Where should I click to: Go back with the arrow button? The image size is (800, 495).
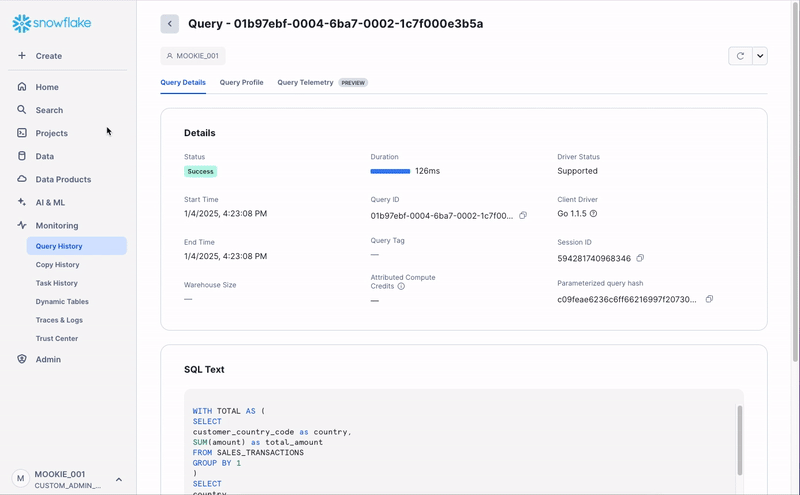[x=169, y=23]
